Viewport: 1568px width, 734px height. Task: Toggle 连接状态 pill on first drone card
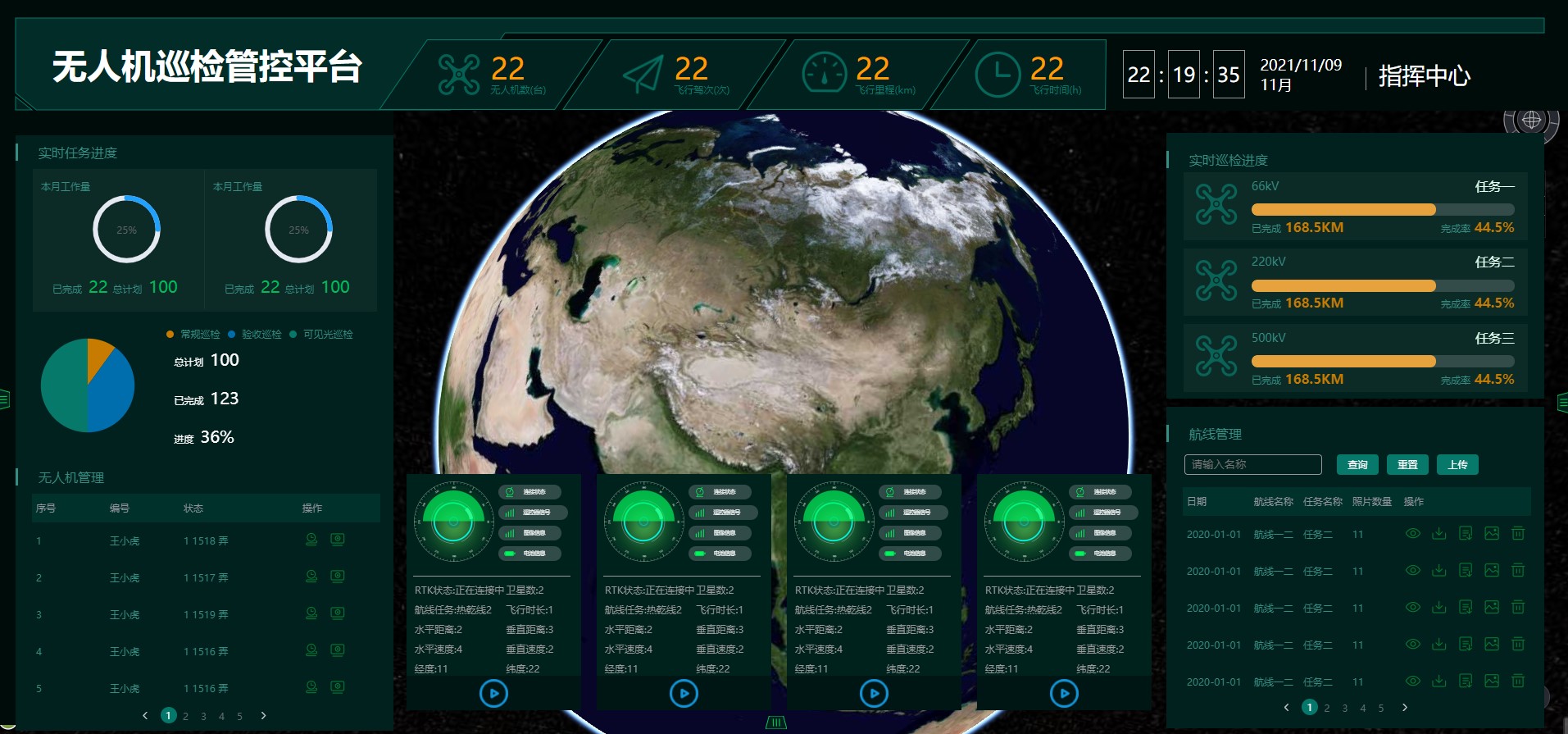(x=529, y=492)
